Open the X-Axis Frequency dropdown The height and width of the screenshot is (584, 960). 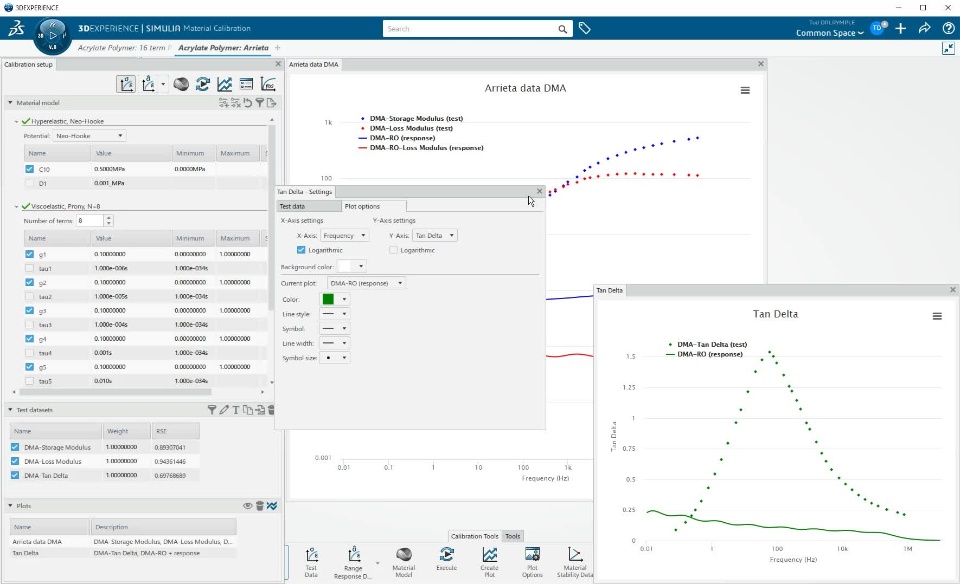point(344,235)
